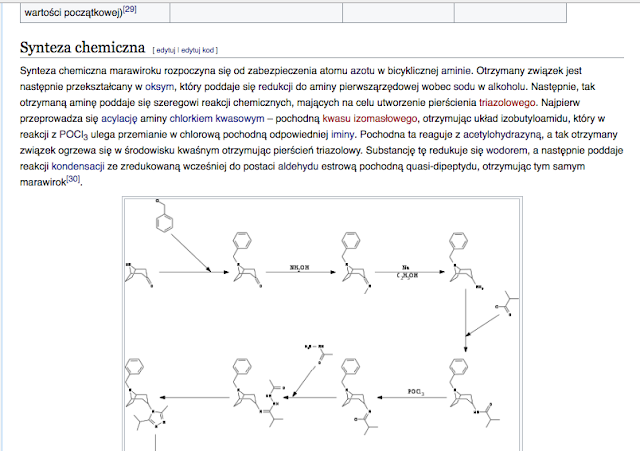Viewport: 640px width, 451px height.
Task: Click the 'Synteza chemiczna' section heading
Action: click(82, 47)
